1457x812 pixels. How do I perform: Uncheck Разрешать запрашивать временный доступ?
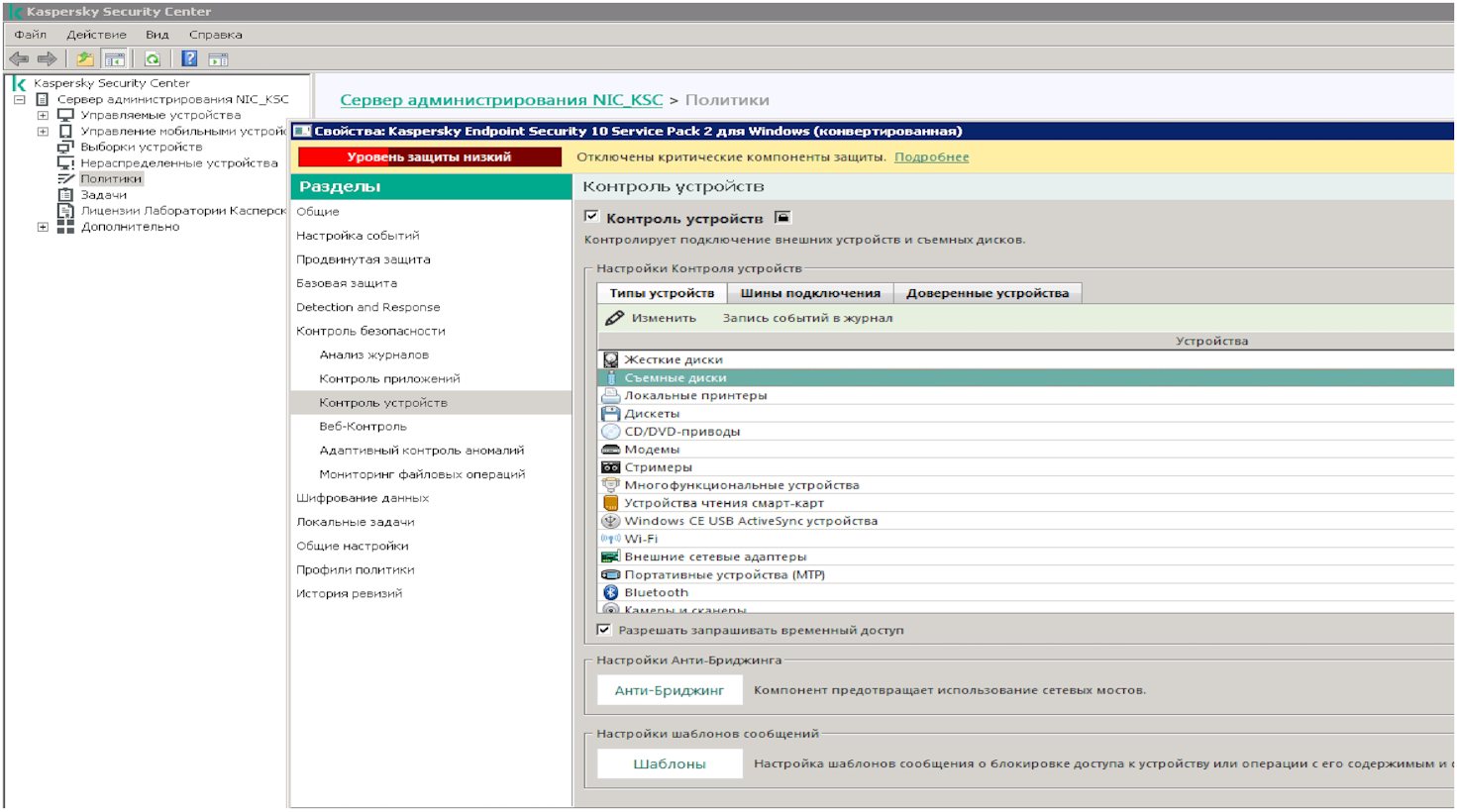[x=603, y=630]
